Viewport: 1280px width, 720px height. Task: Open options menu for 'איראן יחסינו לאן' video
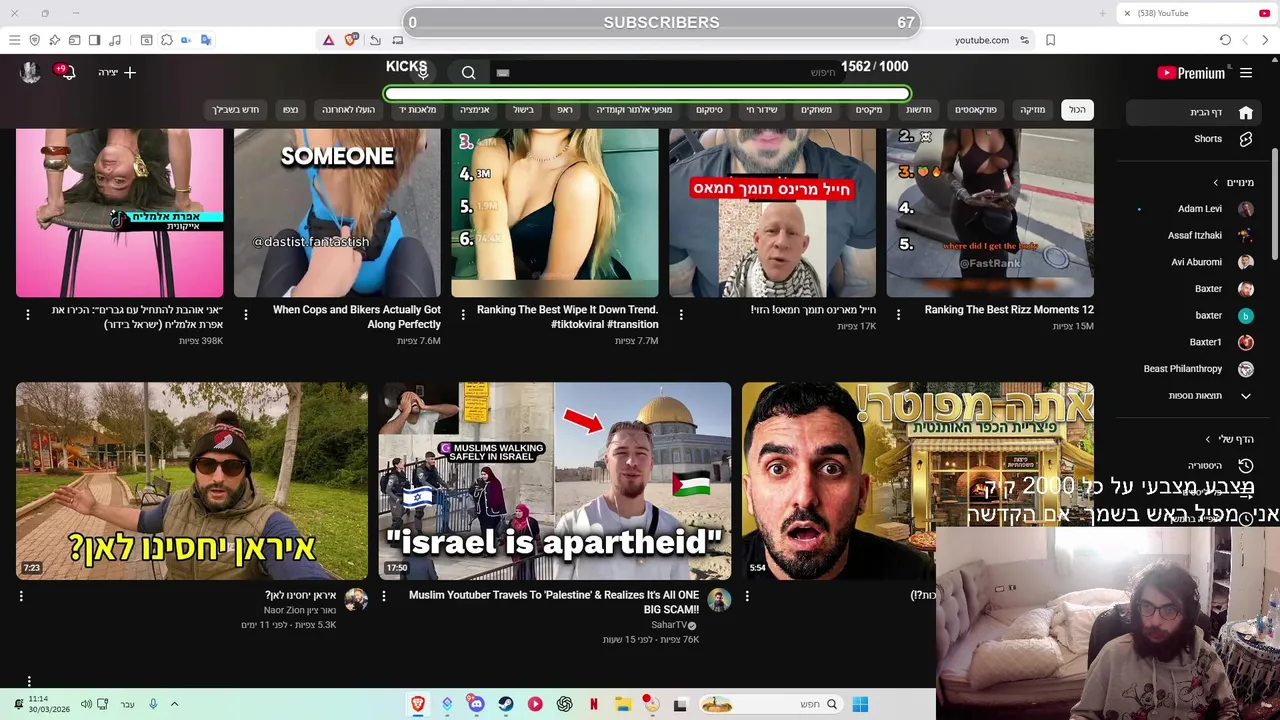[21, 596]
